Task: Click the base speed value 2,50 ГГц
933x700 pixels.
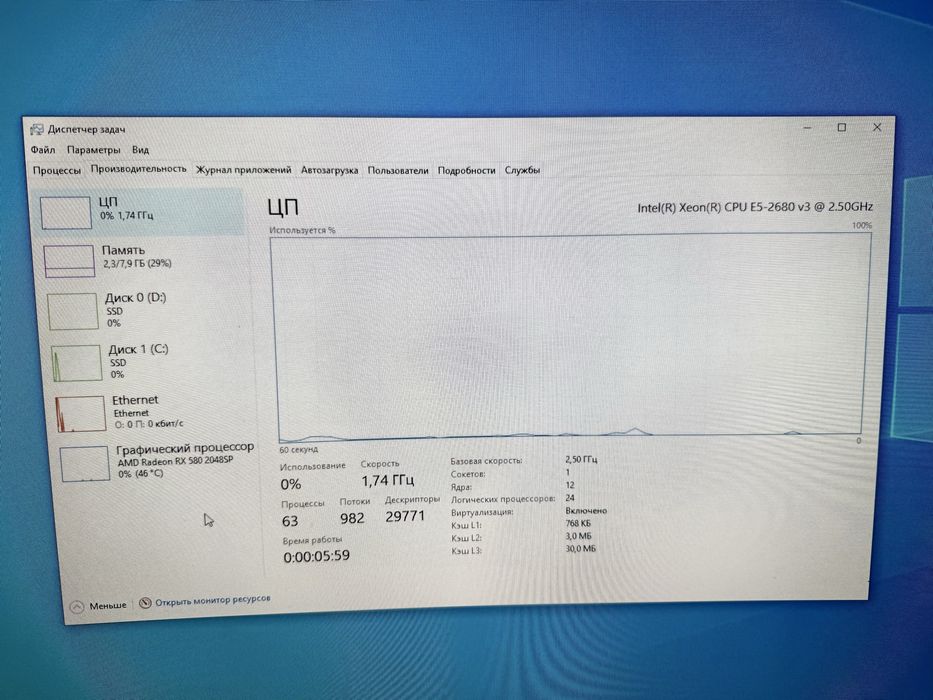Action: point(581,460)
